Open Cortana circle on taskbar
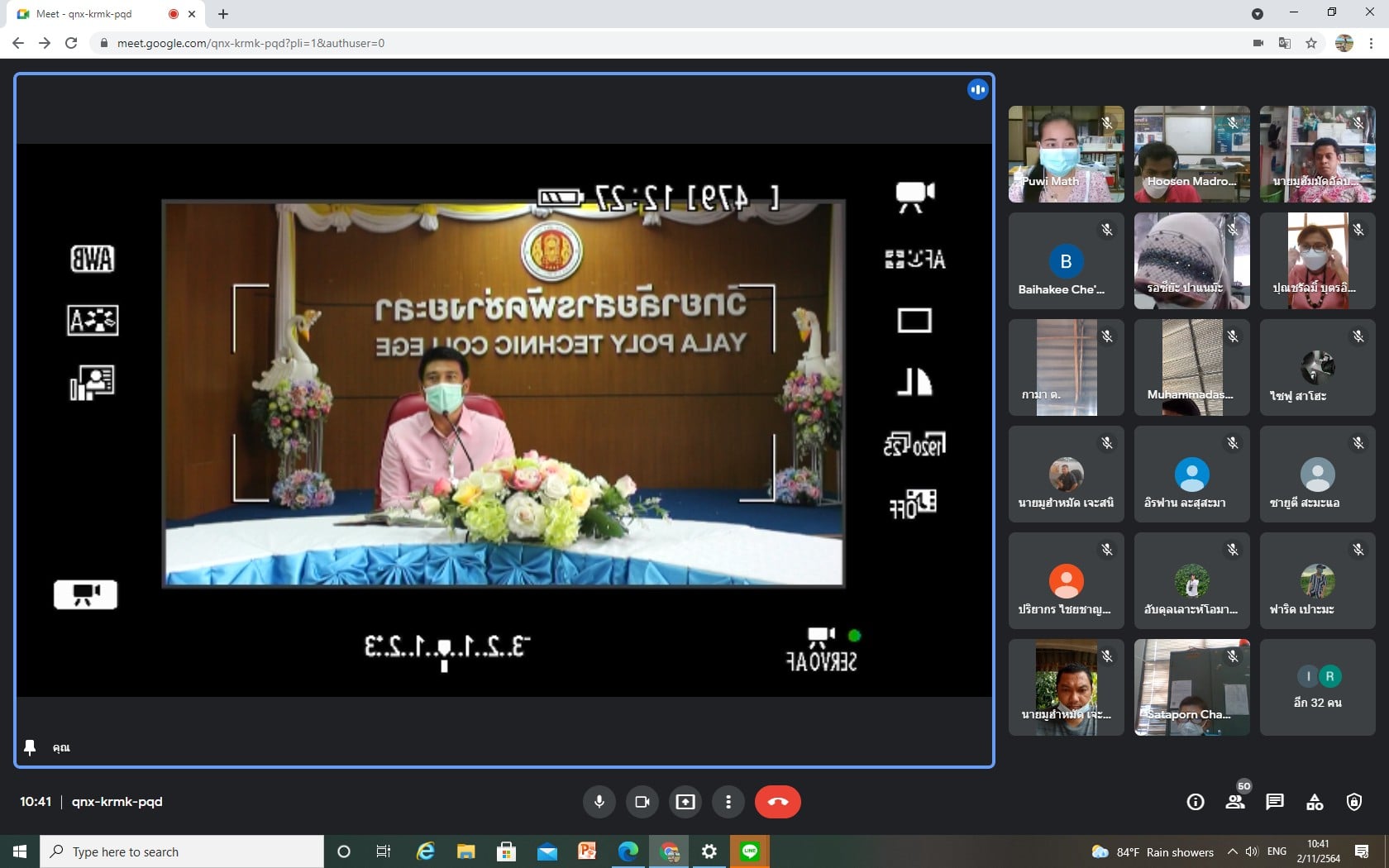 click(x=344, y=851)
